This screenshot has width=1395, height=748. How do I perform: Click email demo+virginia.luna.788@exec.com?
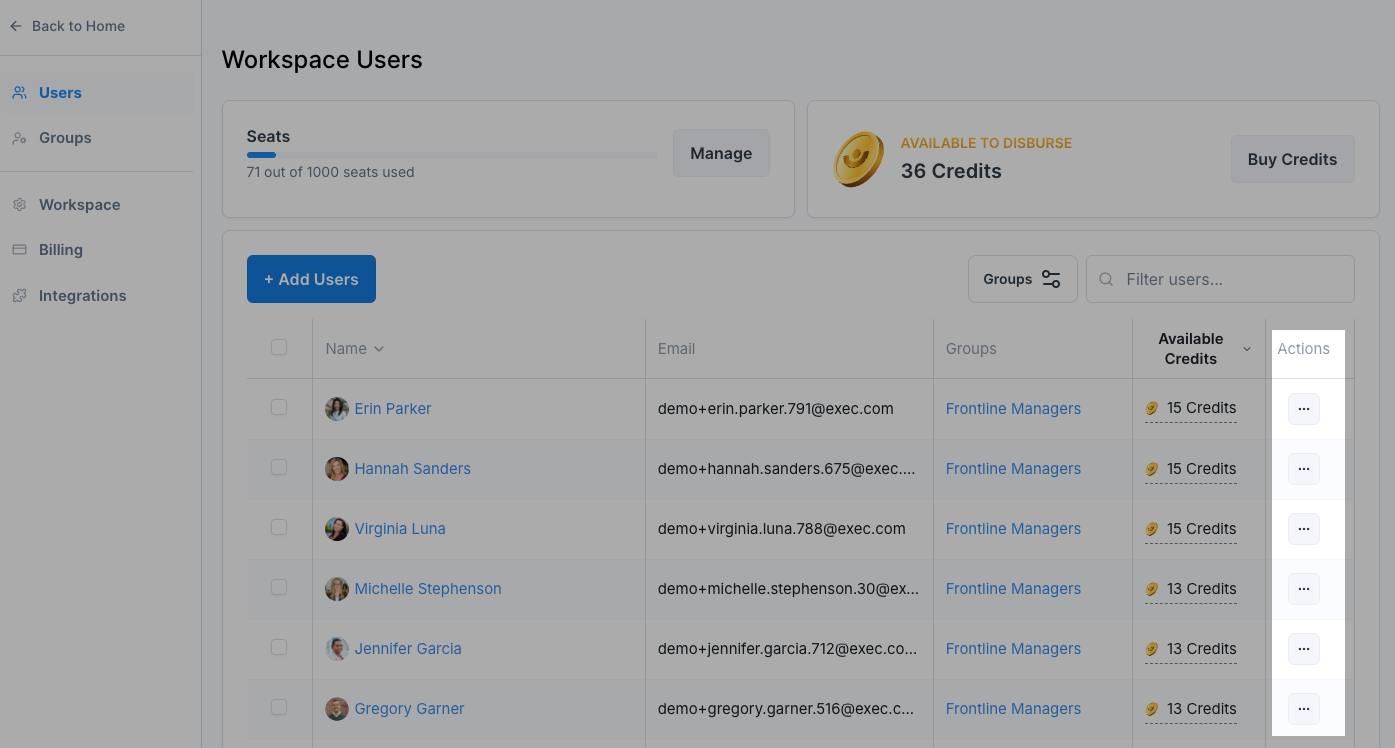point(781,529)
